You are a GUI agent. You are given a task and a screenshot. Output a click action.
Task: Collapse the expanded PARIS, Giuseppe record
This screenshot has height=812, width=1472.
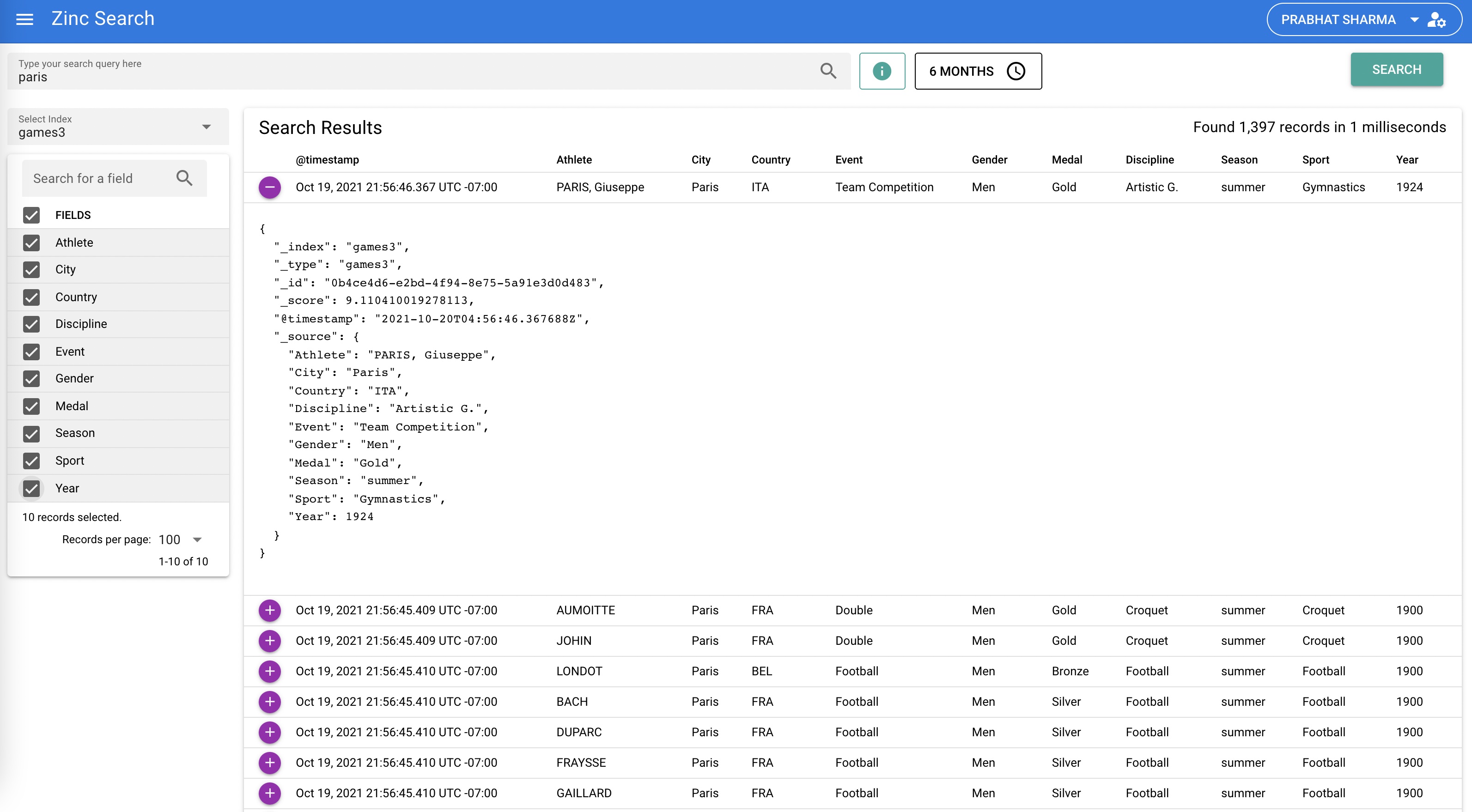pos(270,188)
